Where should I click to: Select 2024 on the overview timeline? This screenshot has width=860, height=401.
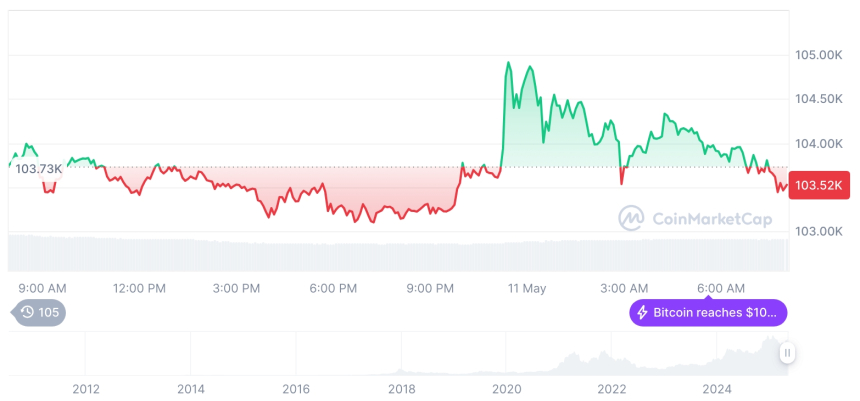point(717,388)
